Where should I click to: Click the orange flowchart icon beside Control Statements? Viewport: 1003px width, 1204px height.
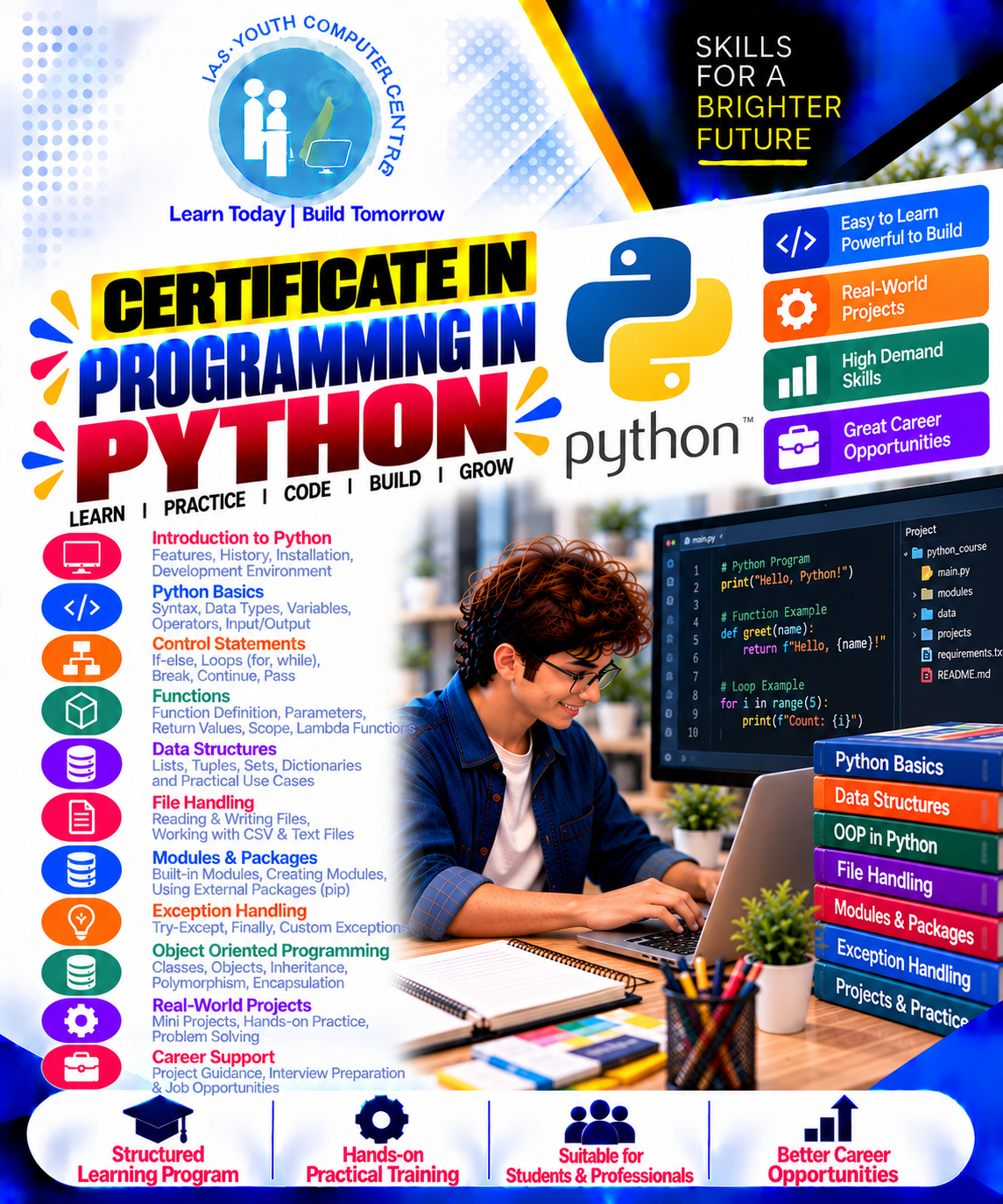coord(81,659)
